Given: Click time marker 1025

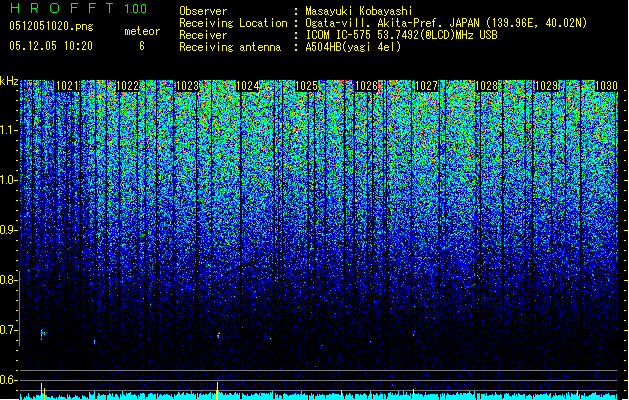Looking at the screenshot, I should 307,86.
